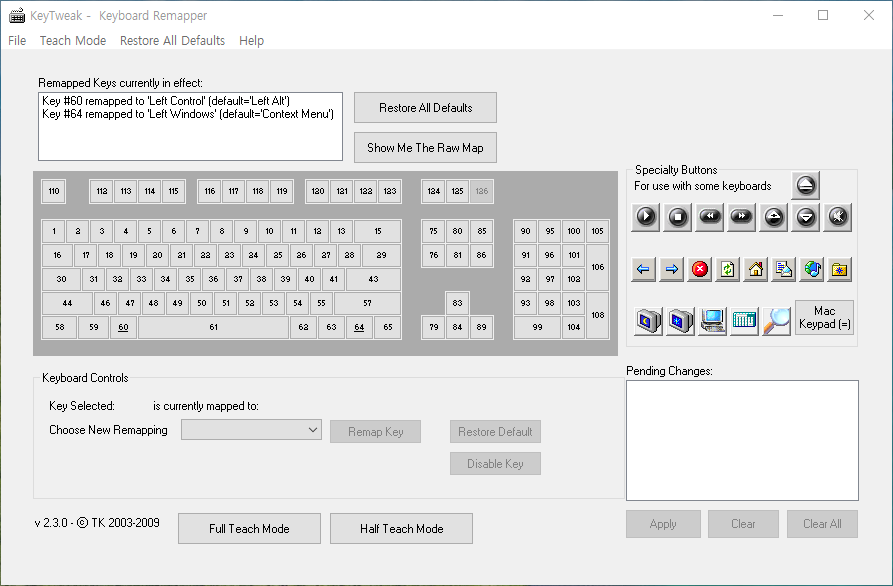Select keyboard key 58
Image resolution: width=893 pixels, height=586 pixels.
[x=59, y=327]
